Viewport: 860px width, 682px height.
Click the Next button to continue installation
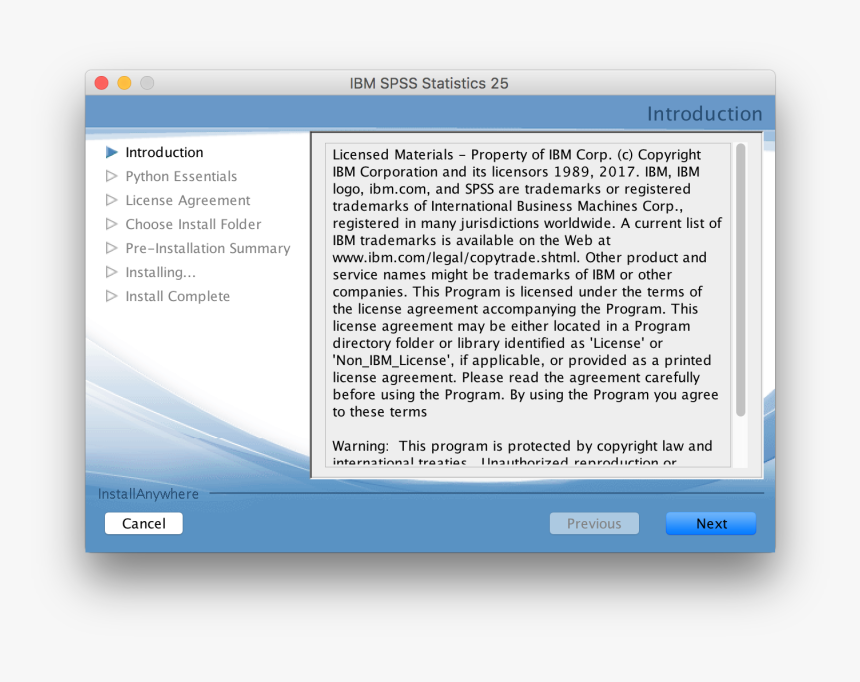pos(710,523)
